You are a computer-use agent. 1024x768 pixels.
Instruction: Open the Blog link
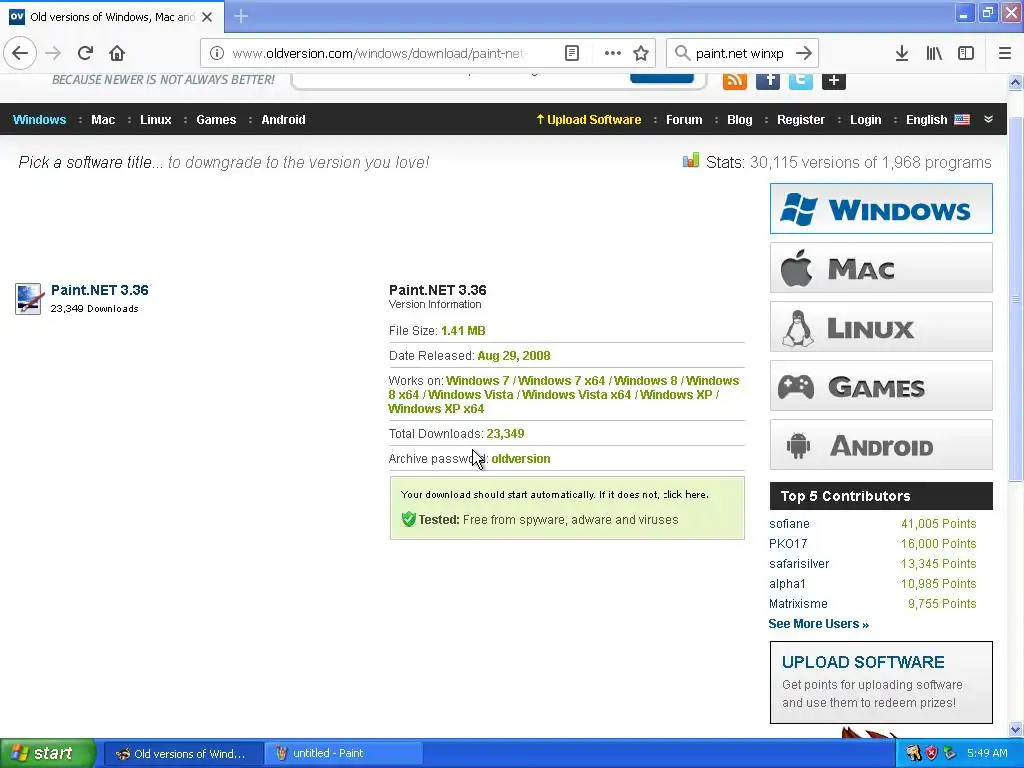[740, 120]
